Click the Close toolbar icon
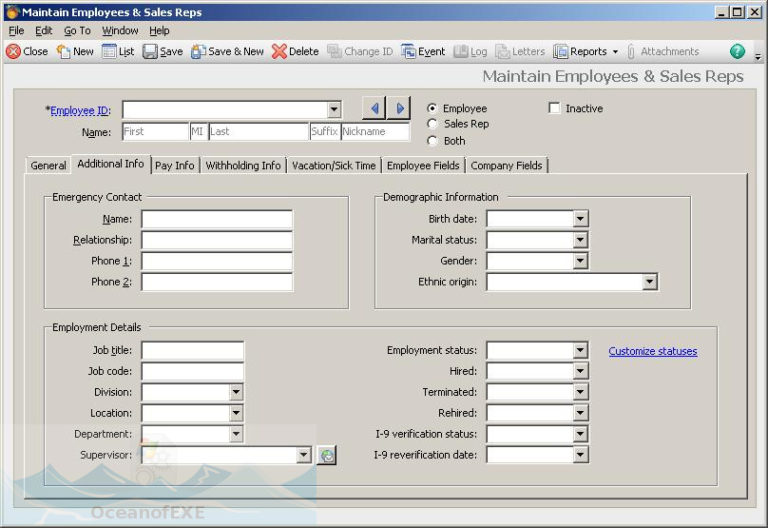The image size is (768, 528). click(14, 51)
